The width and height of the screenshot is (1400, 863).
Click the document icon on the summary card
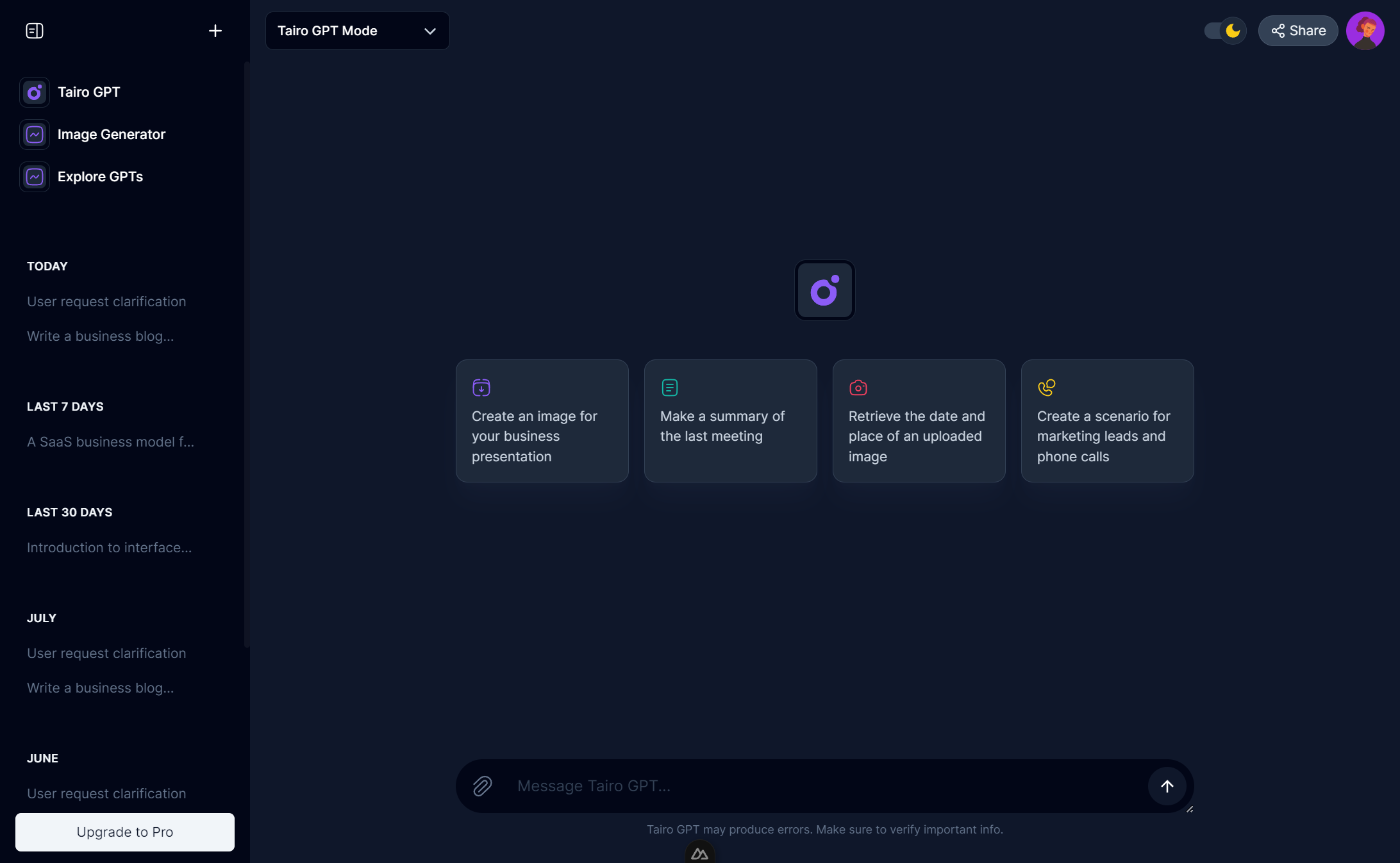[669, 387]
